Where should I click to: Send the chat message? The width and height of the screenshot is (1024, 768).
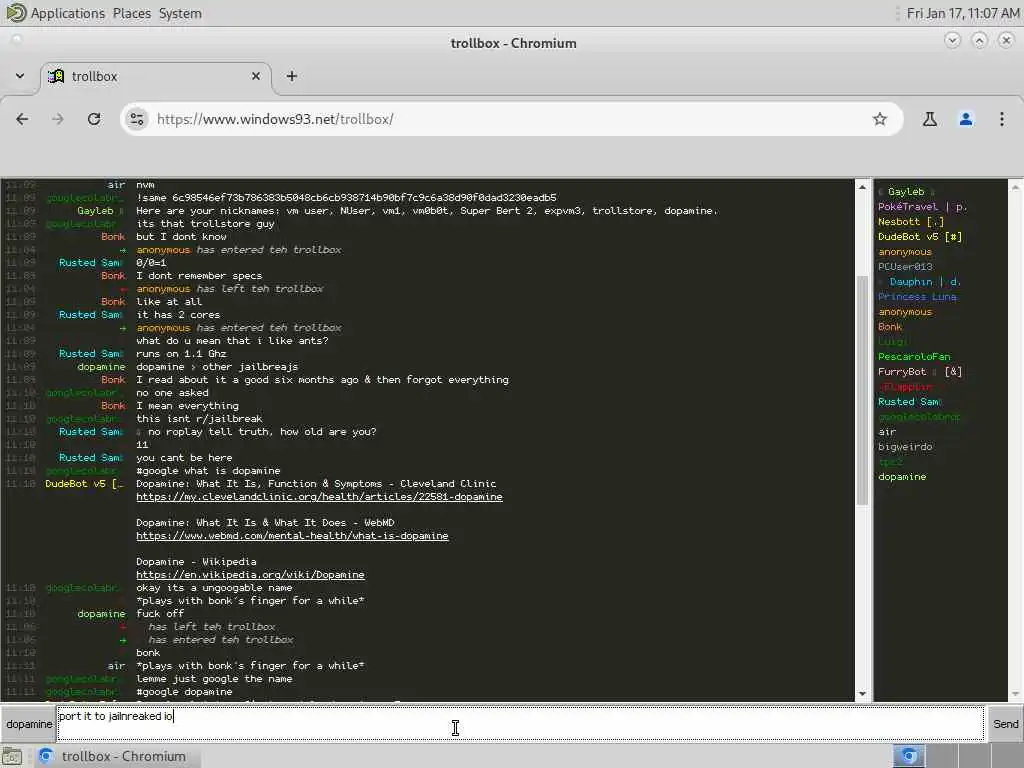coord(1005,724)
